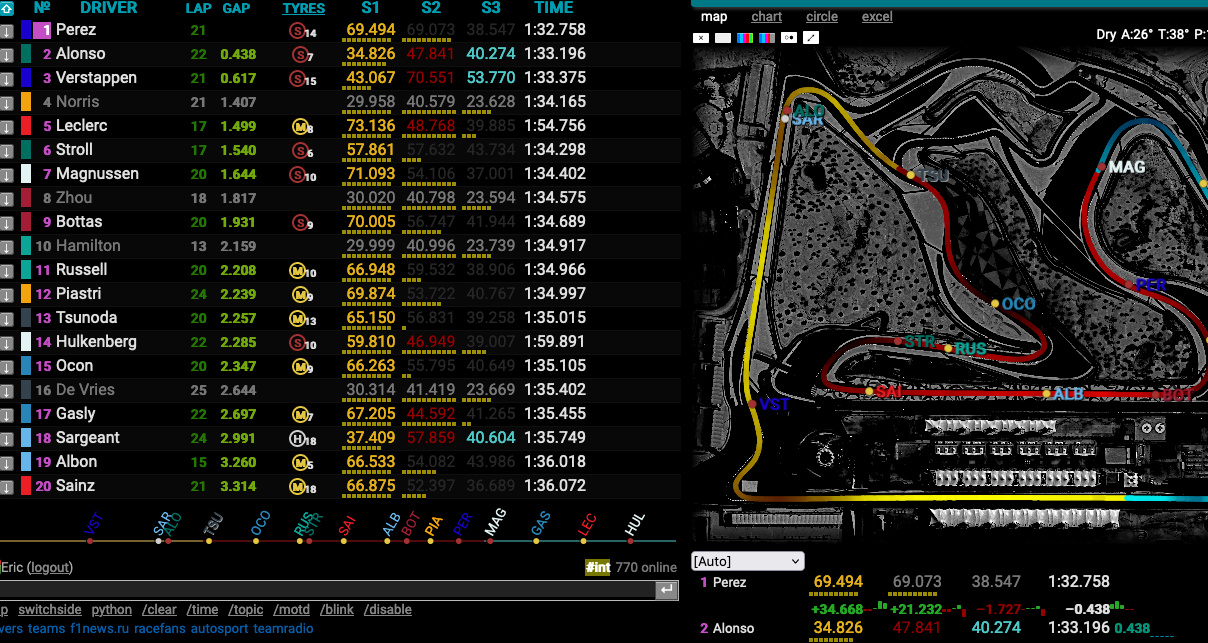Click the up-arrow icon above the driver list
1208x643 pixels.
5,7
